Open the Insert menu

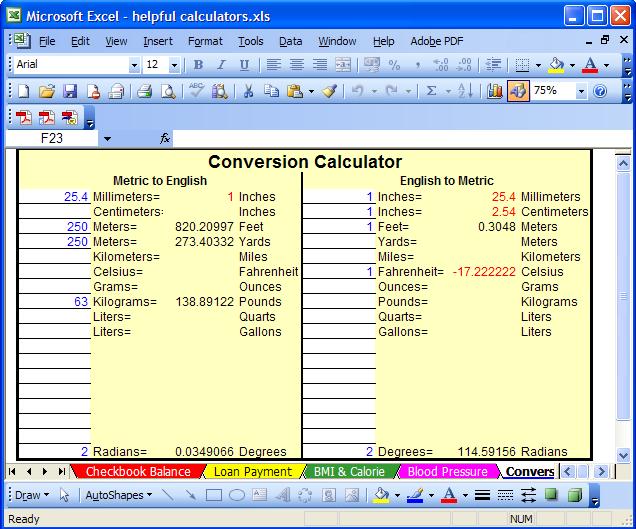(x=158, y=41)
